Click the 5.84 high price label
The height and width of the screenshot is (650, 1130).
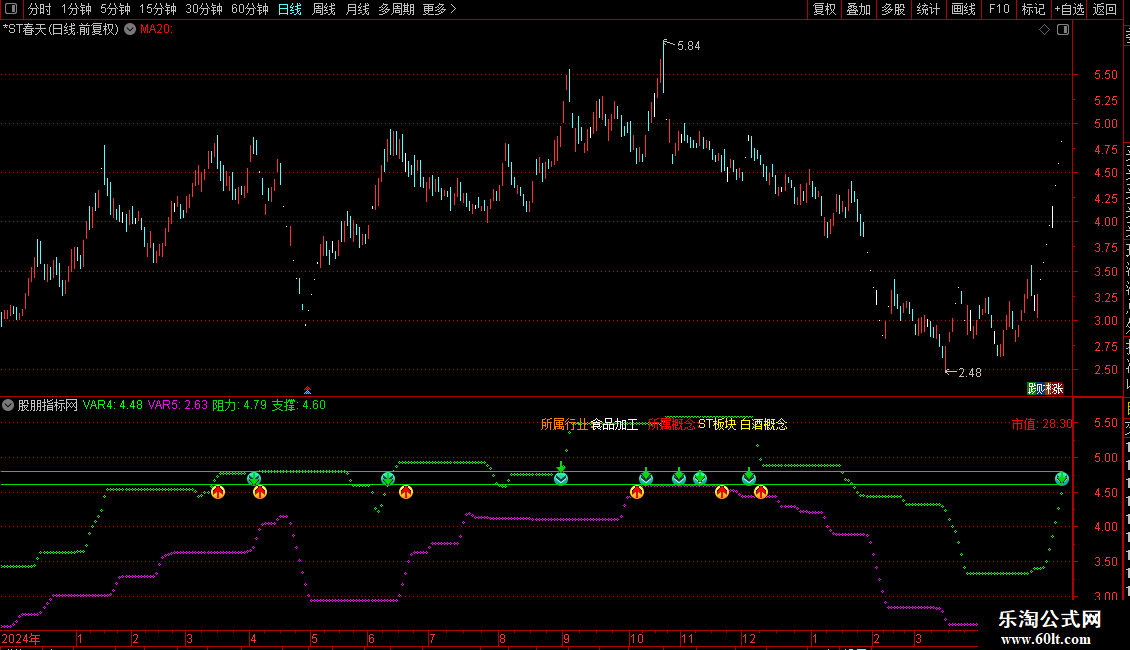coord(688,46)
